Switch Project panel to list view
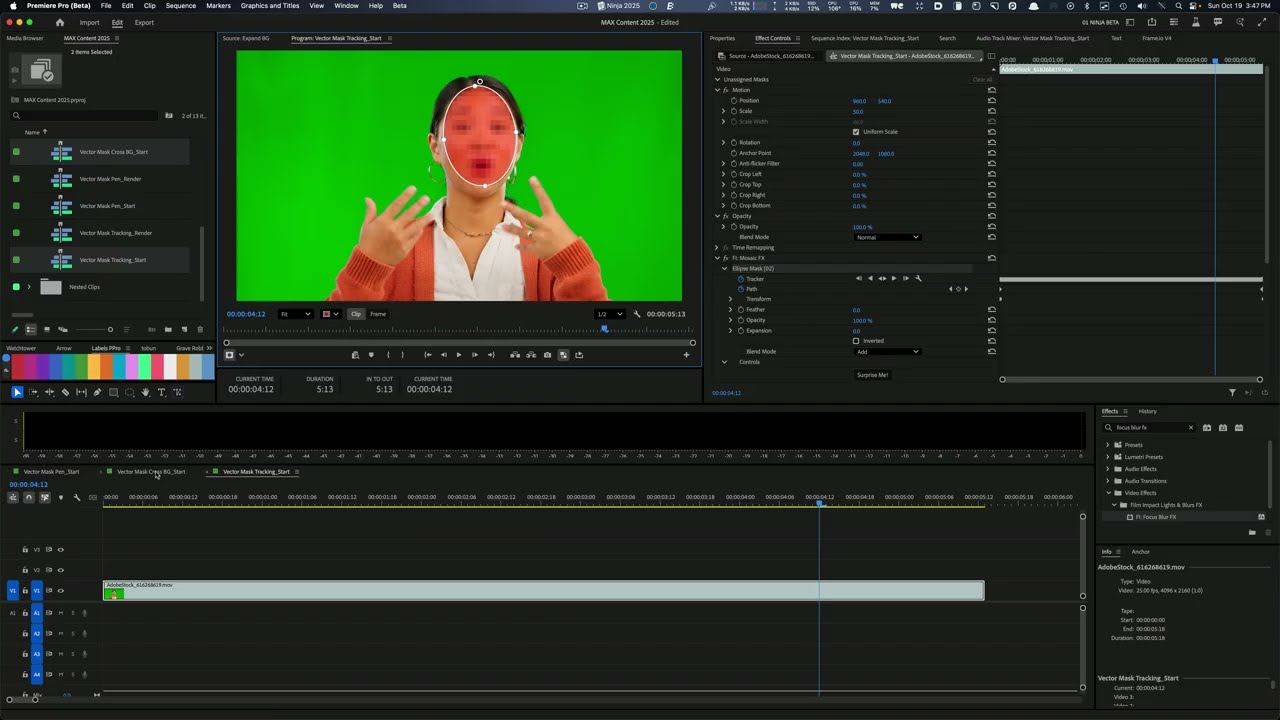 coord(30,329)
